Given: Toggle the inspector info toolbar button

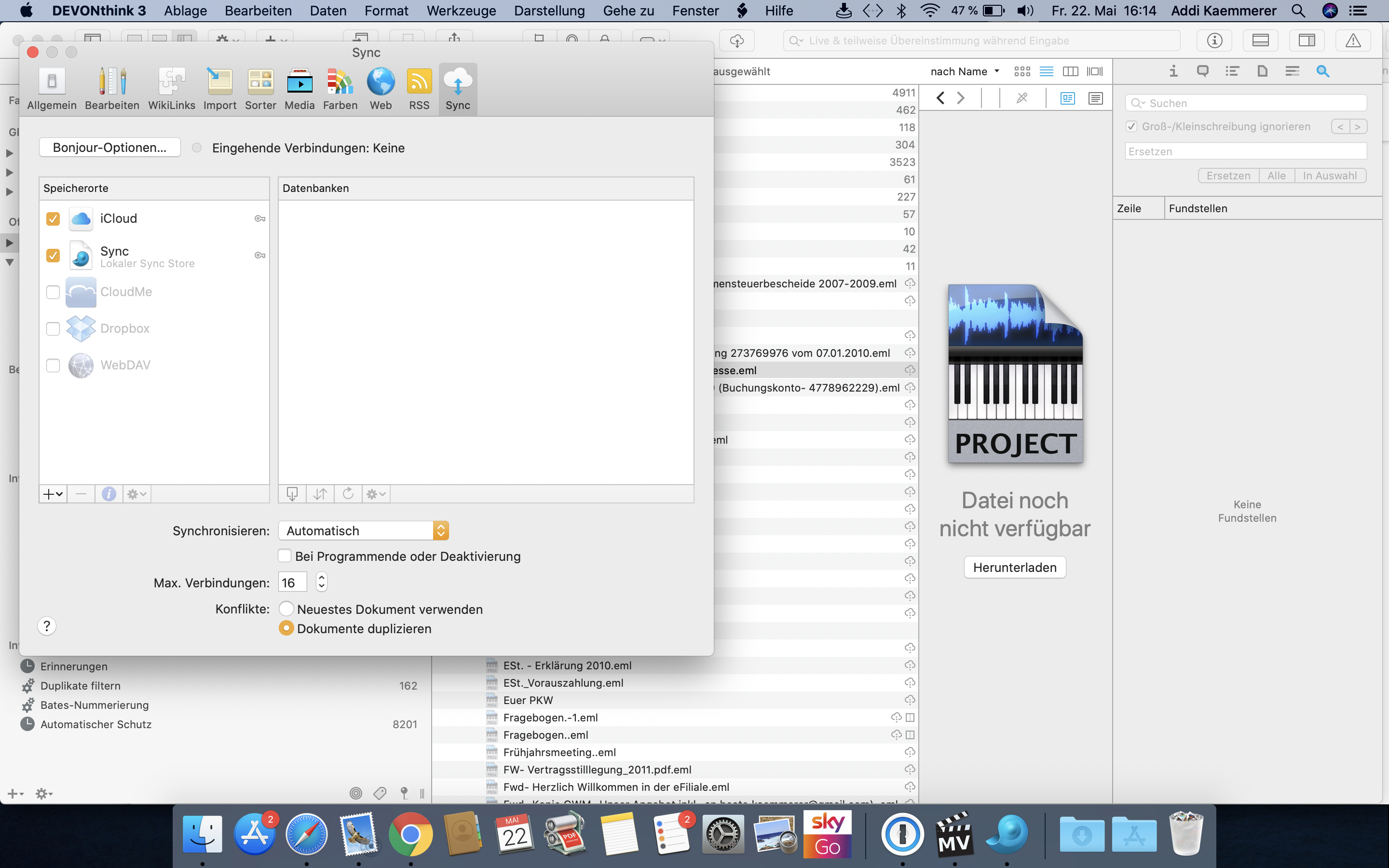Looking at the screenshot, I should 1214,40.
